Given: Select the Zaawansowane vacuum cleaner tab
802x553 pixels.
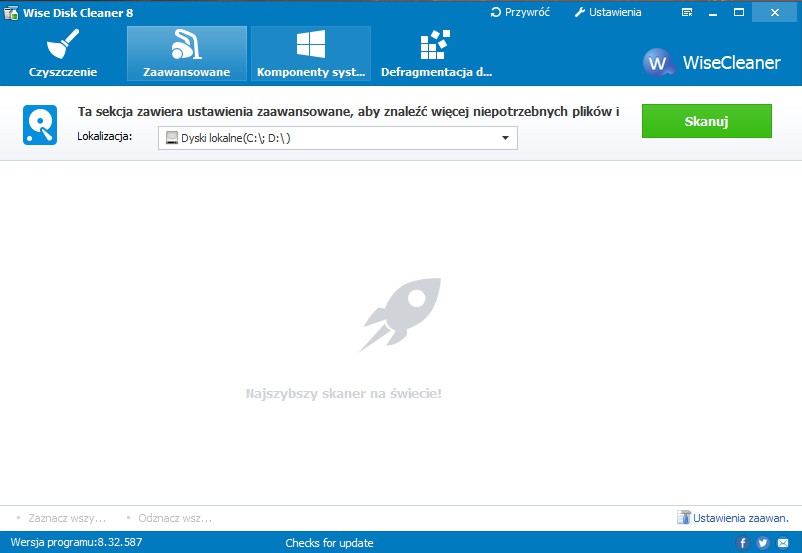Looking at the screenshot, I should (187, 54).
